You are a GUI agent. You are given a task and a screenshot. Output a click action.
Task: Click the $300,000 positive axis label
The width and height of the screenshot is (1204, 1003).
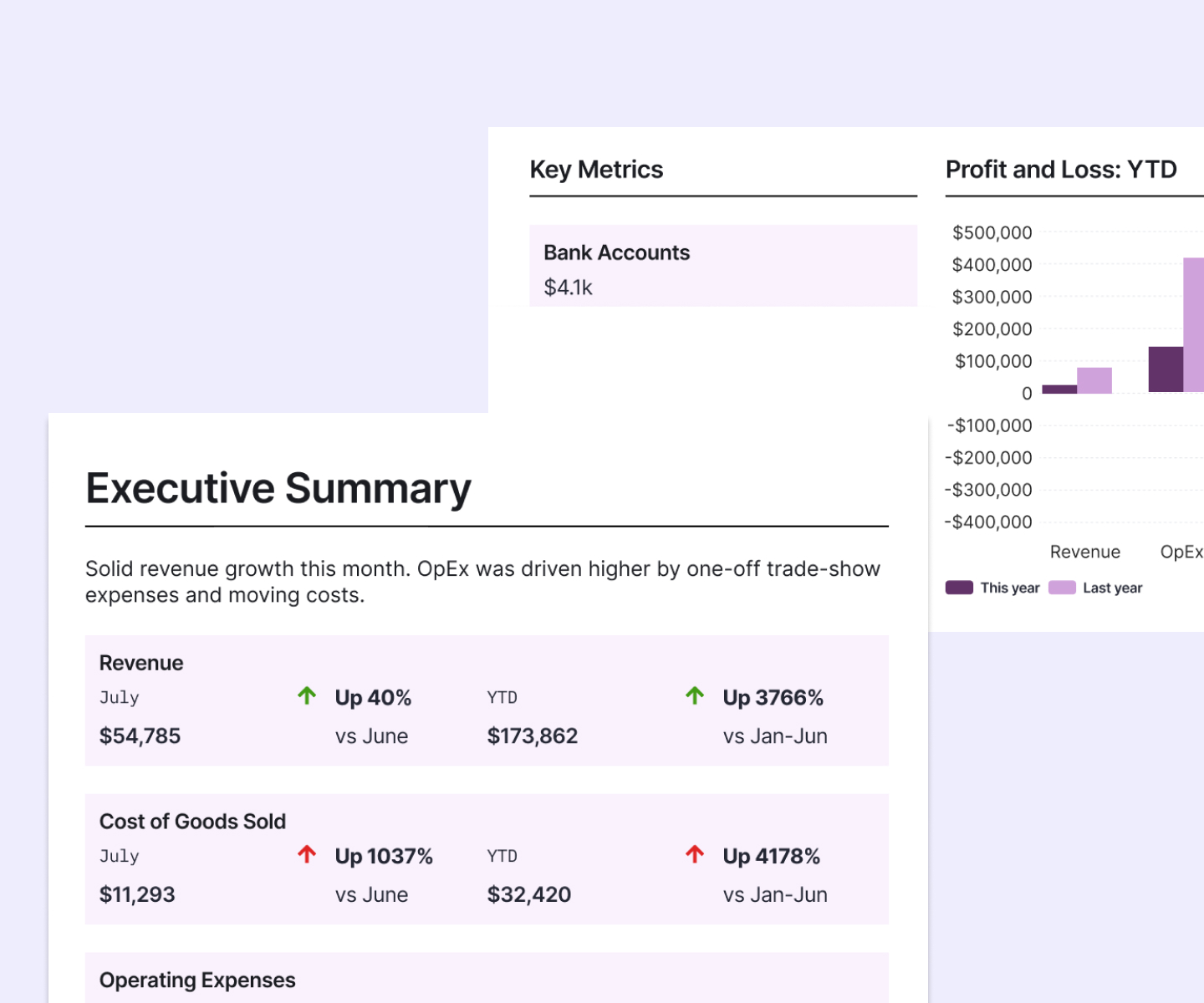click(992, 297)
